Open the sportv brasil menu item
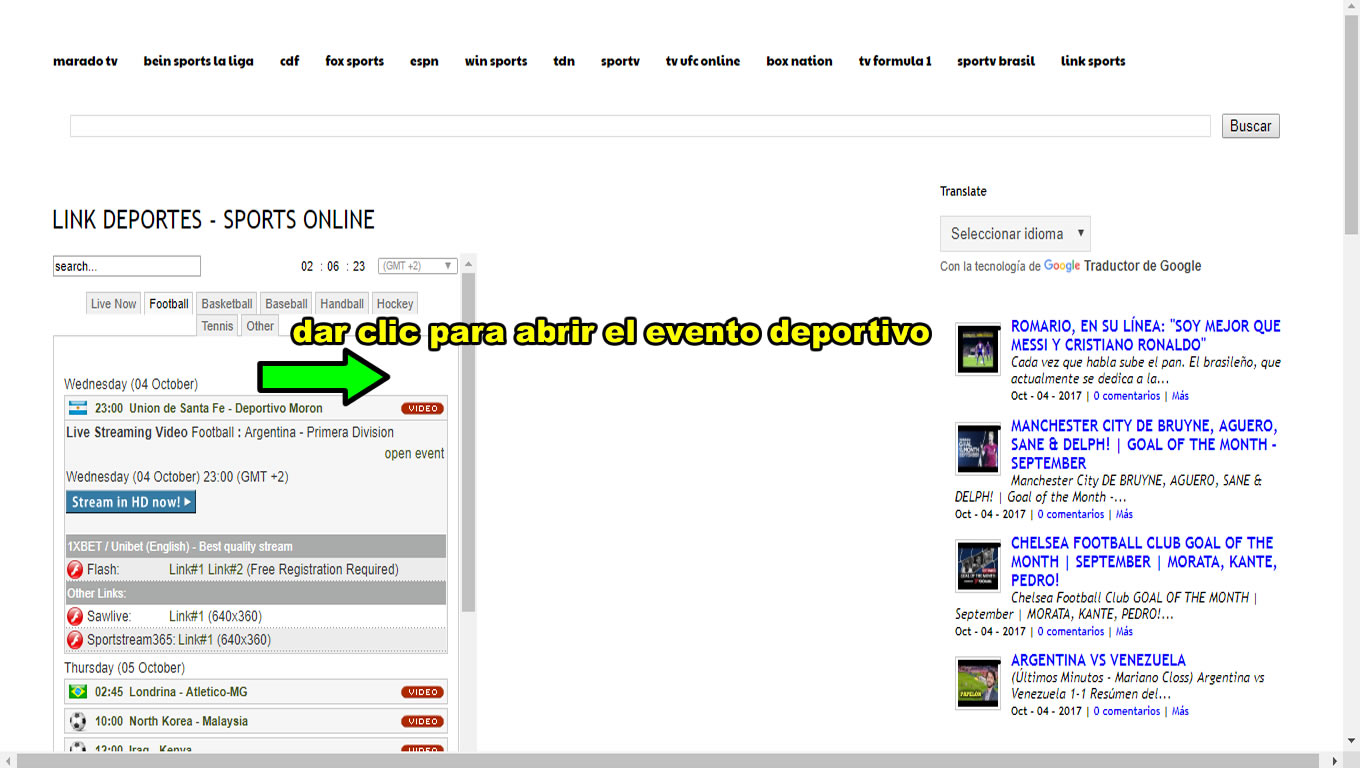This screenshot has width=1360, height=768. point(996,61)
